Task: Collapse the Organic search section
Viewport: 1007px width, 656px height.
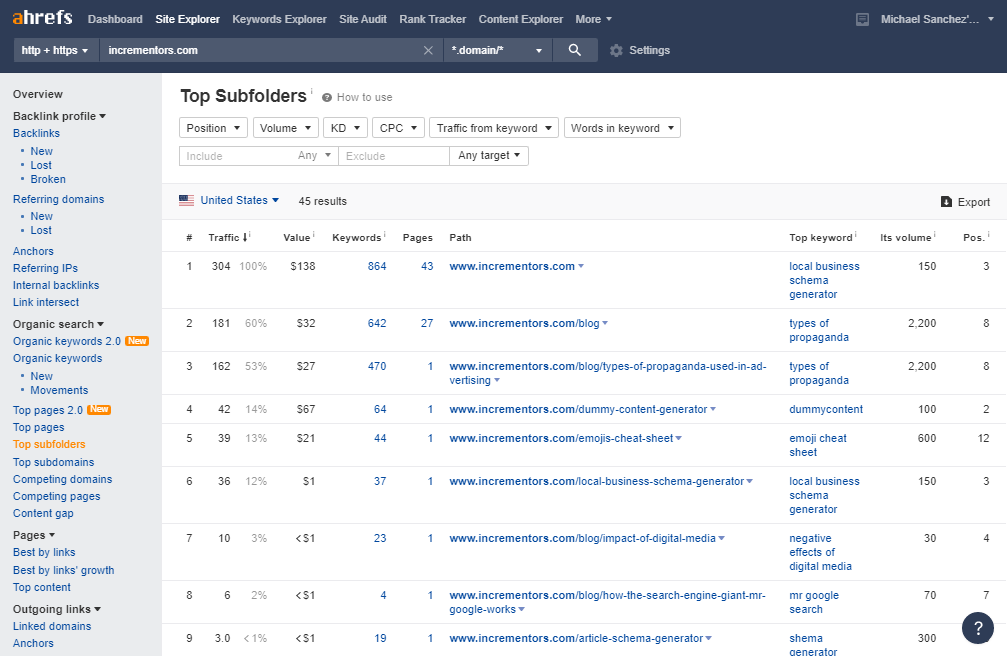Action: 58,324
